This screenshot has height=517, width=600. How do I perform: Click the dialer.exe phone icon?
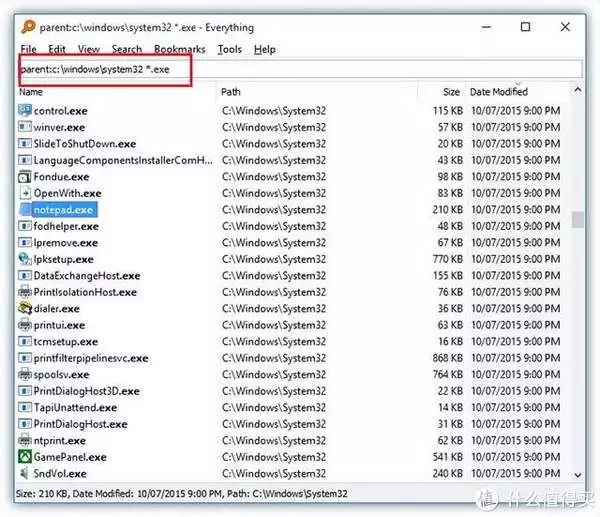(x=25, y=308)
